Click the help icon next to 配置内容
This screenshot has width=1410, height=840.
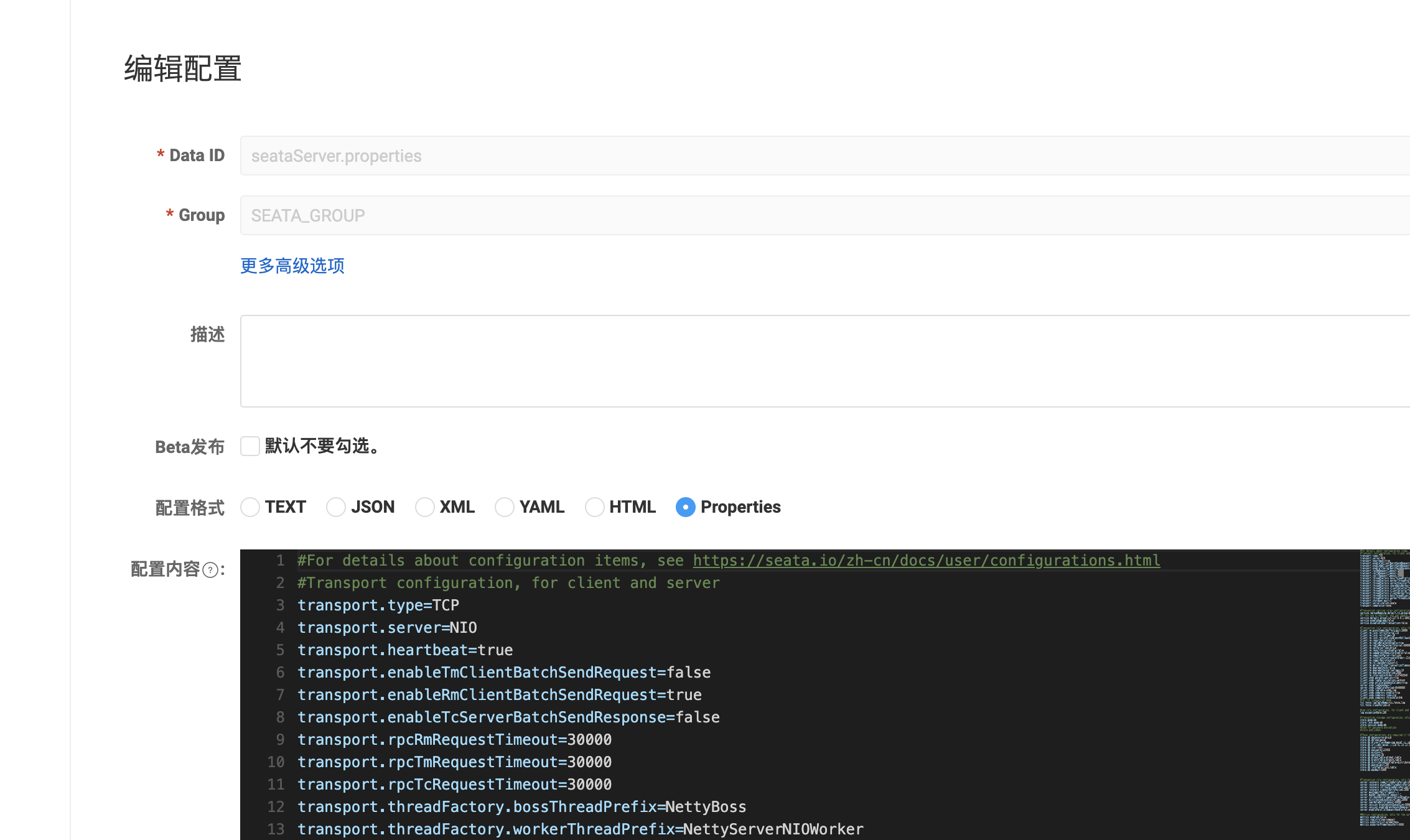tap(211, 570)
